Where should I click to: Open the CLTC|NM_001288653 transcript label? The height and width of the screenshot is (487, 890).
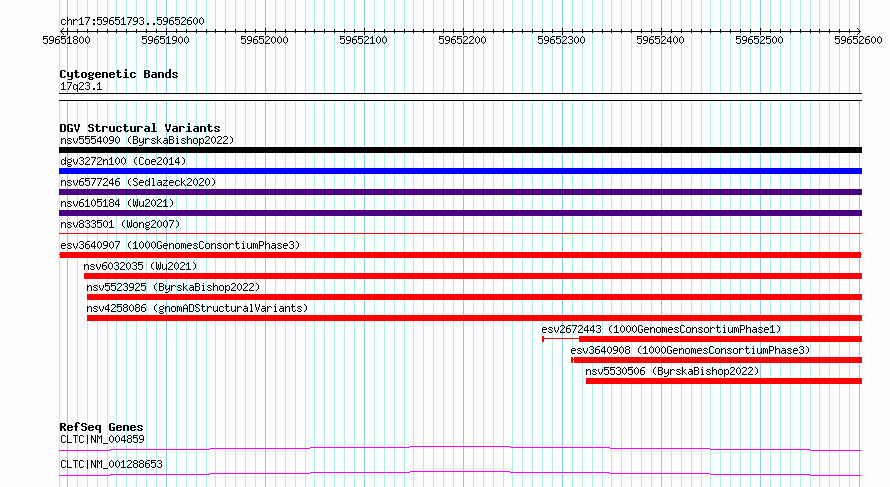[x=111, y=464]
